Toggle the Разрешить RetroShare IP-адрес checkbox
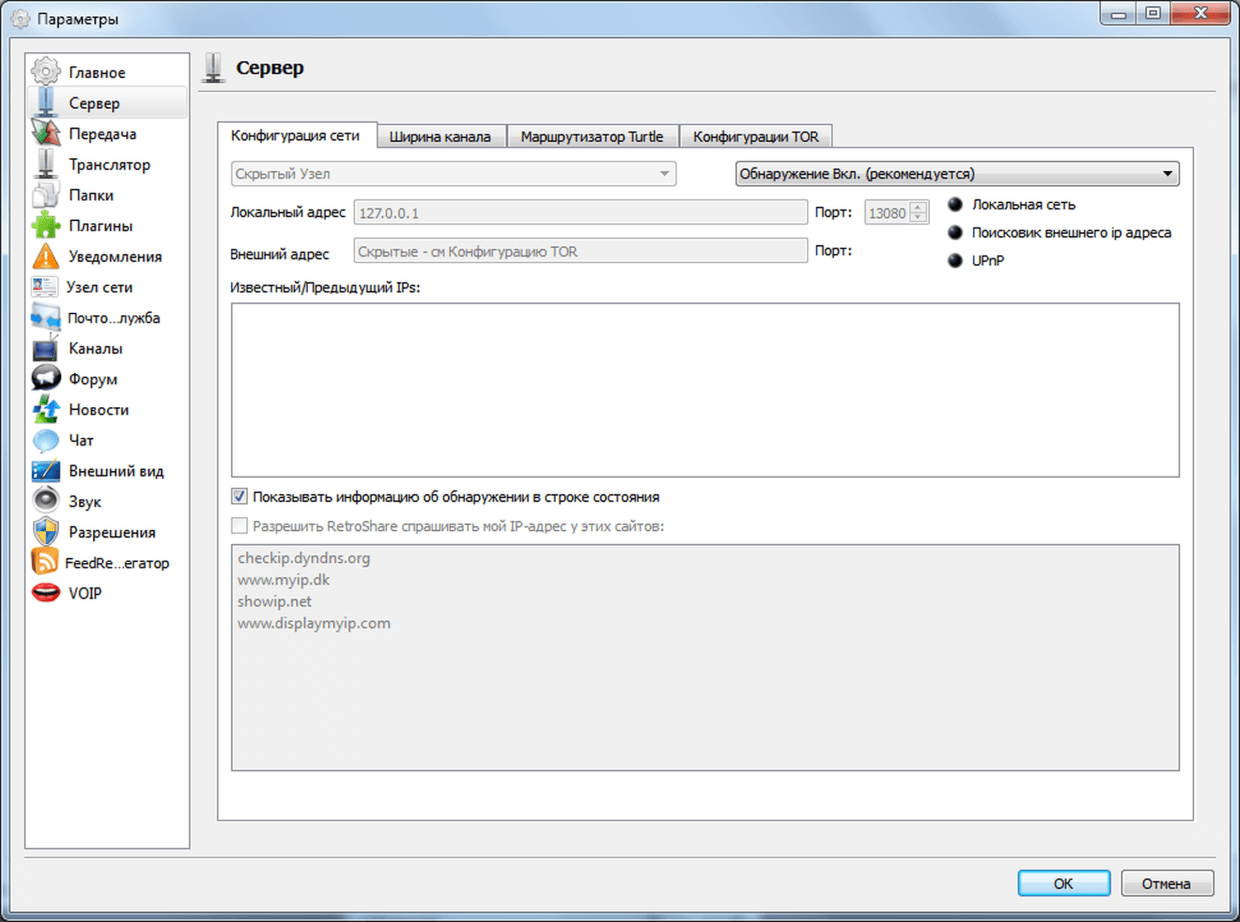The image size is (1240, 922). [239, 526]
